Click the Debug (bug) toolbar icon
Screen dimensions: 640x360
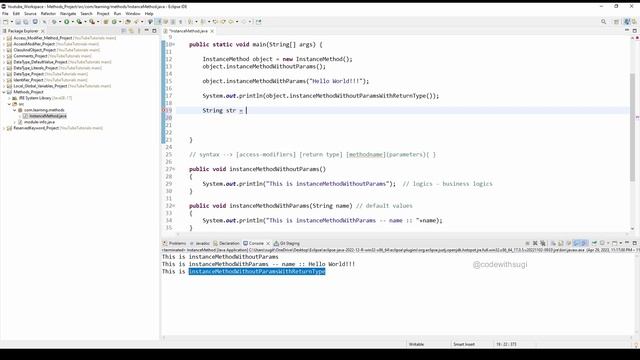point(54,22)
